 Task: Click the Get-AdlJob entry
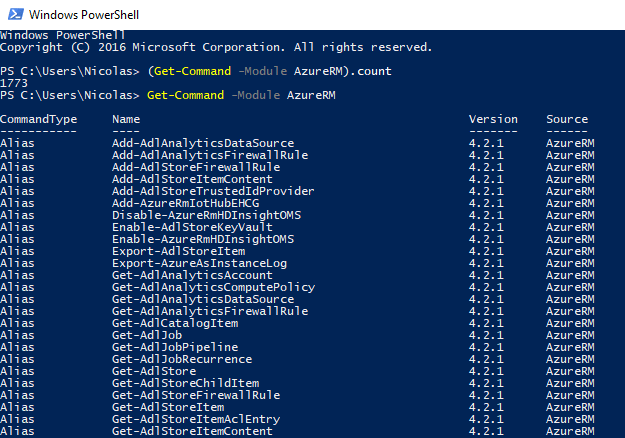tap(147, 335)
